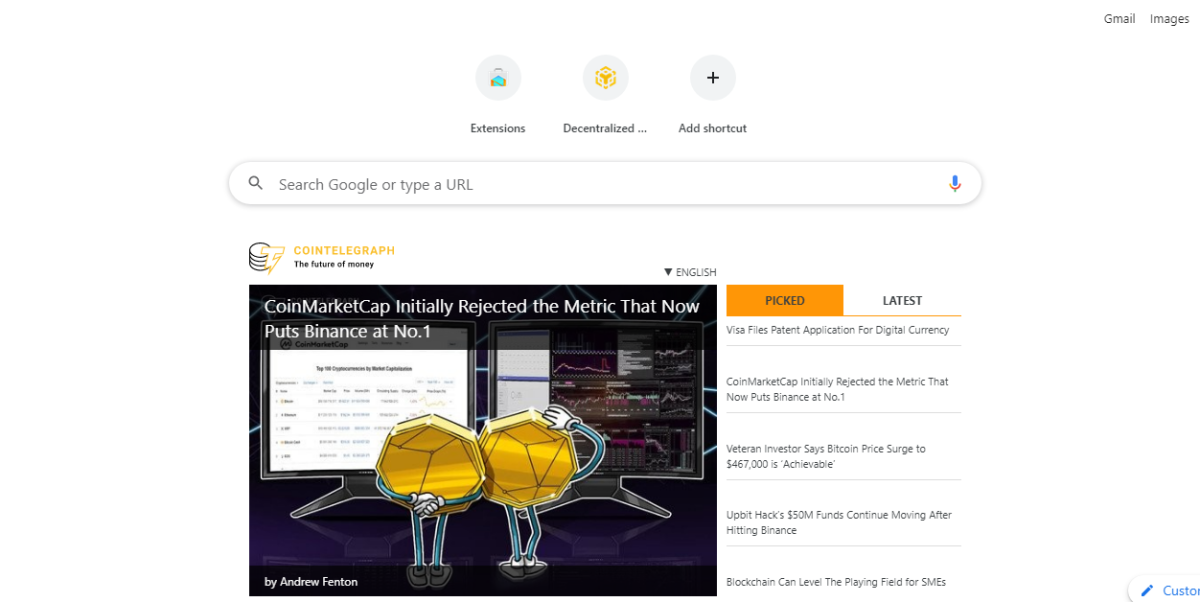Switch to the LATEST tab
Image resolution: width=1200 pixels, height=602 pixels.
pos(902,300)
